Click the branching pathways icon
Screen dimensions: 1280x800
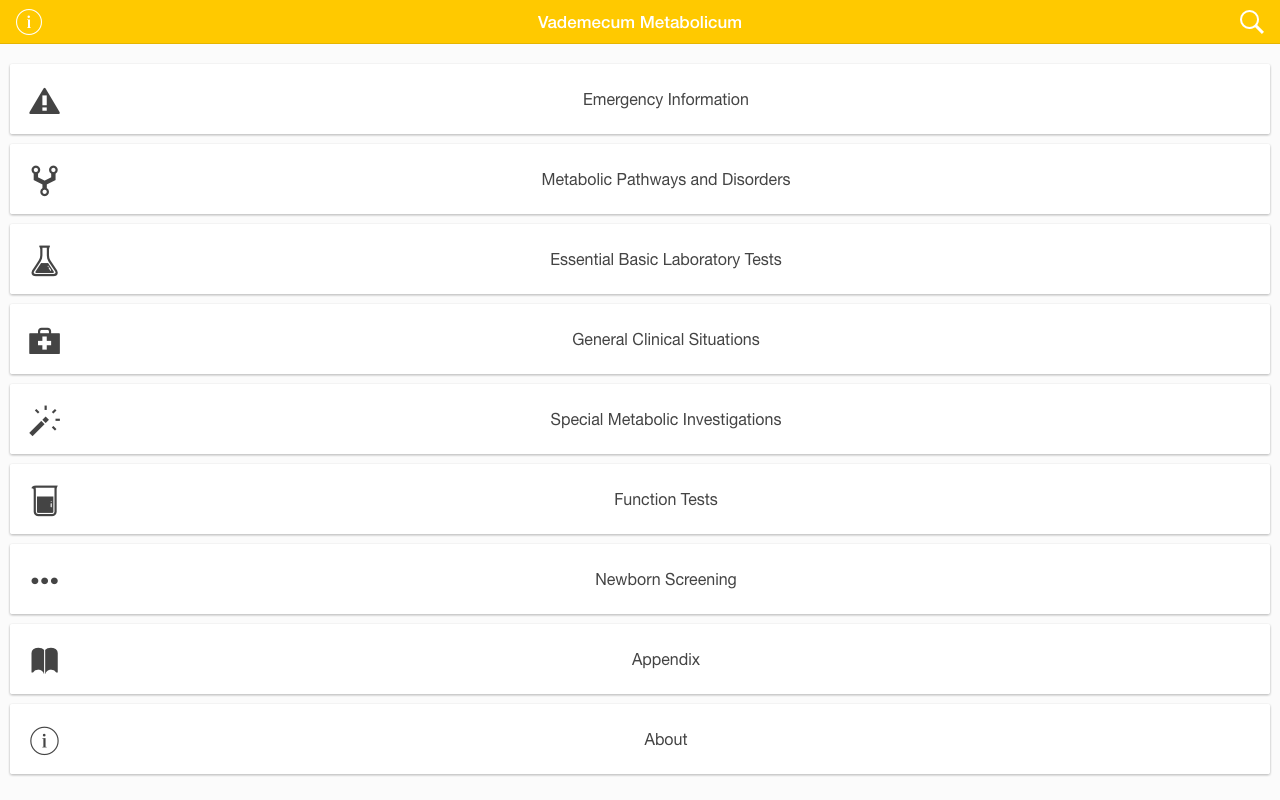[x=44, y=180]
